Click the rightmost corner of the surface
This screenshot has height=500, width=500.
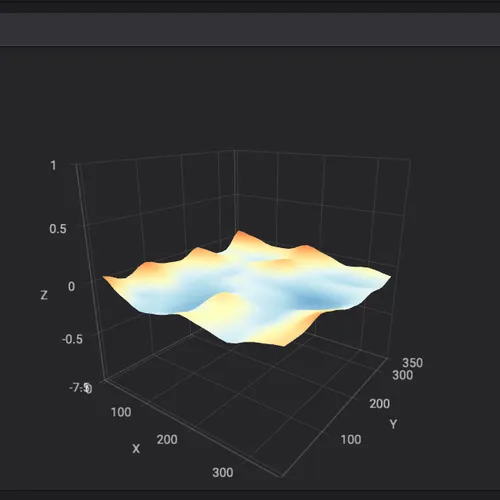(389, 276)
